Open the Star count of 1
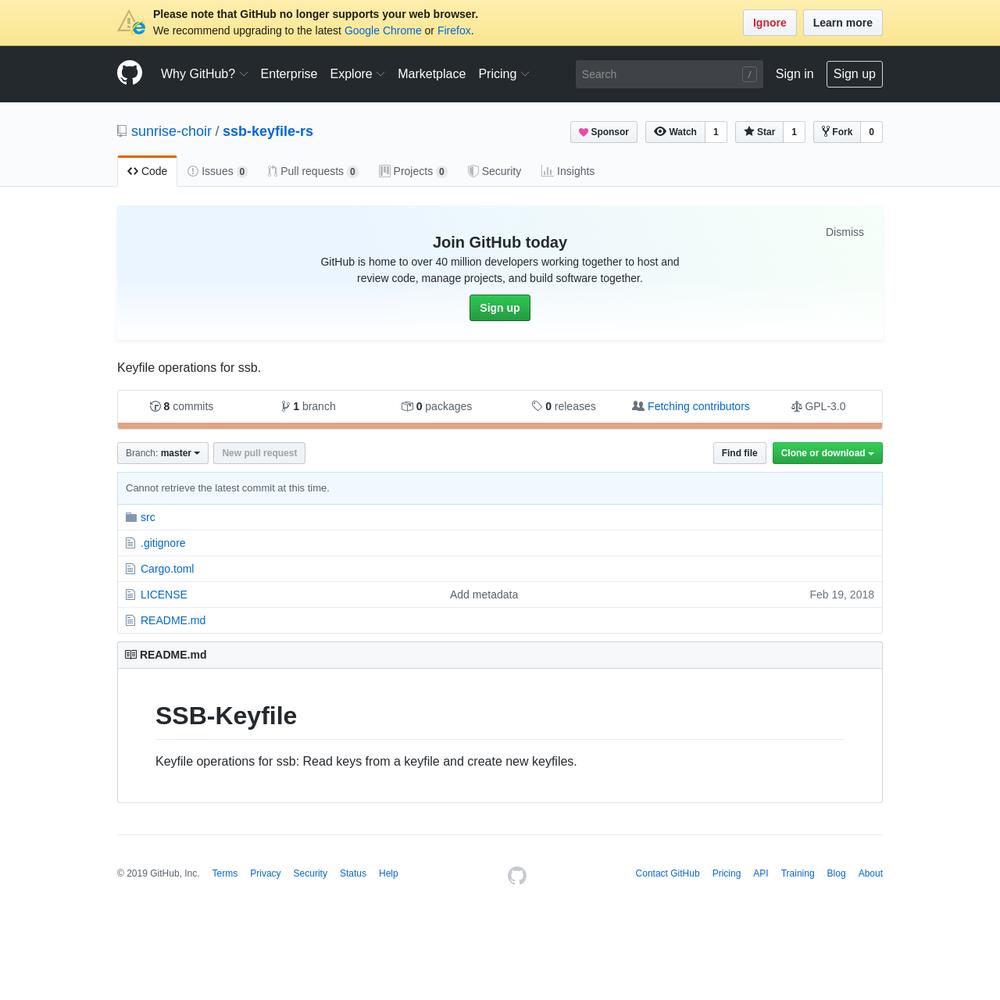Image resolution: width=1000 pixels, height=1000 pixels. click(x=794, y=132)
